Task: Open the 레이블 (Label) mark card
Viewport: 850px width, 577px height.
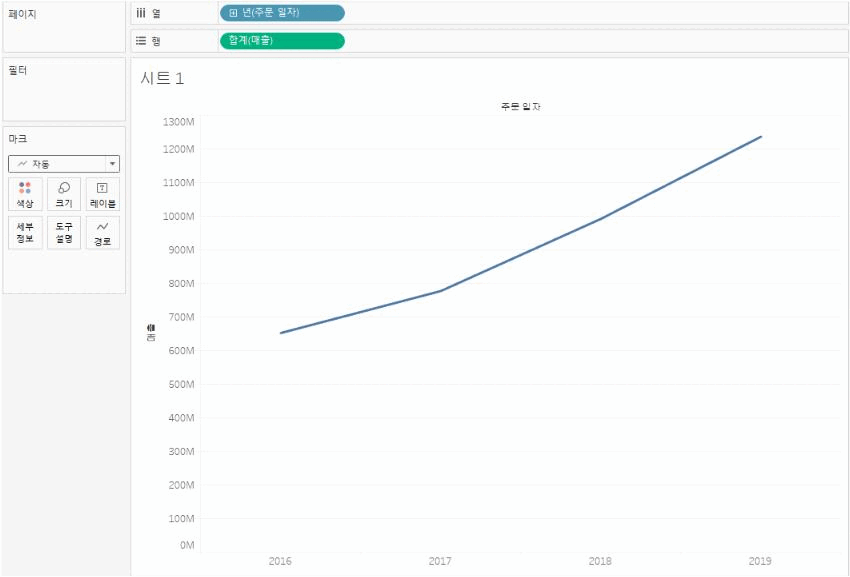Action: click(102, 194)
